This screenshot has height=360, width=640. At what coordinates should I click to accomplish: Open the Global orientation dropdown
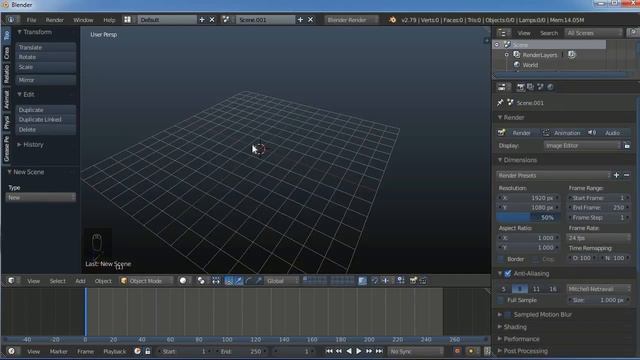click(x=282, y=281)
